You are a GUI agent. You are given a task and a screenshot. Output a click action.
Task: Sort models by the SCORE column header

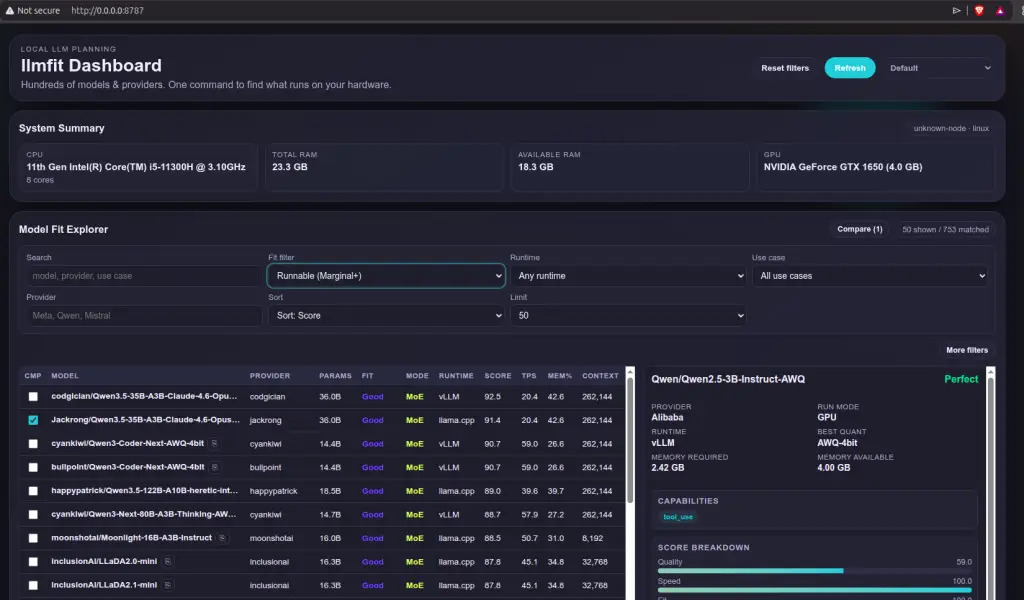[x=497, y=376]
